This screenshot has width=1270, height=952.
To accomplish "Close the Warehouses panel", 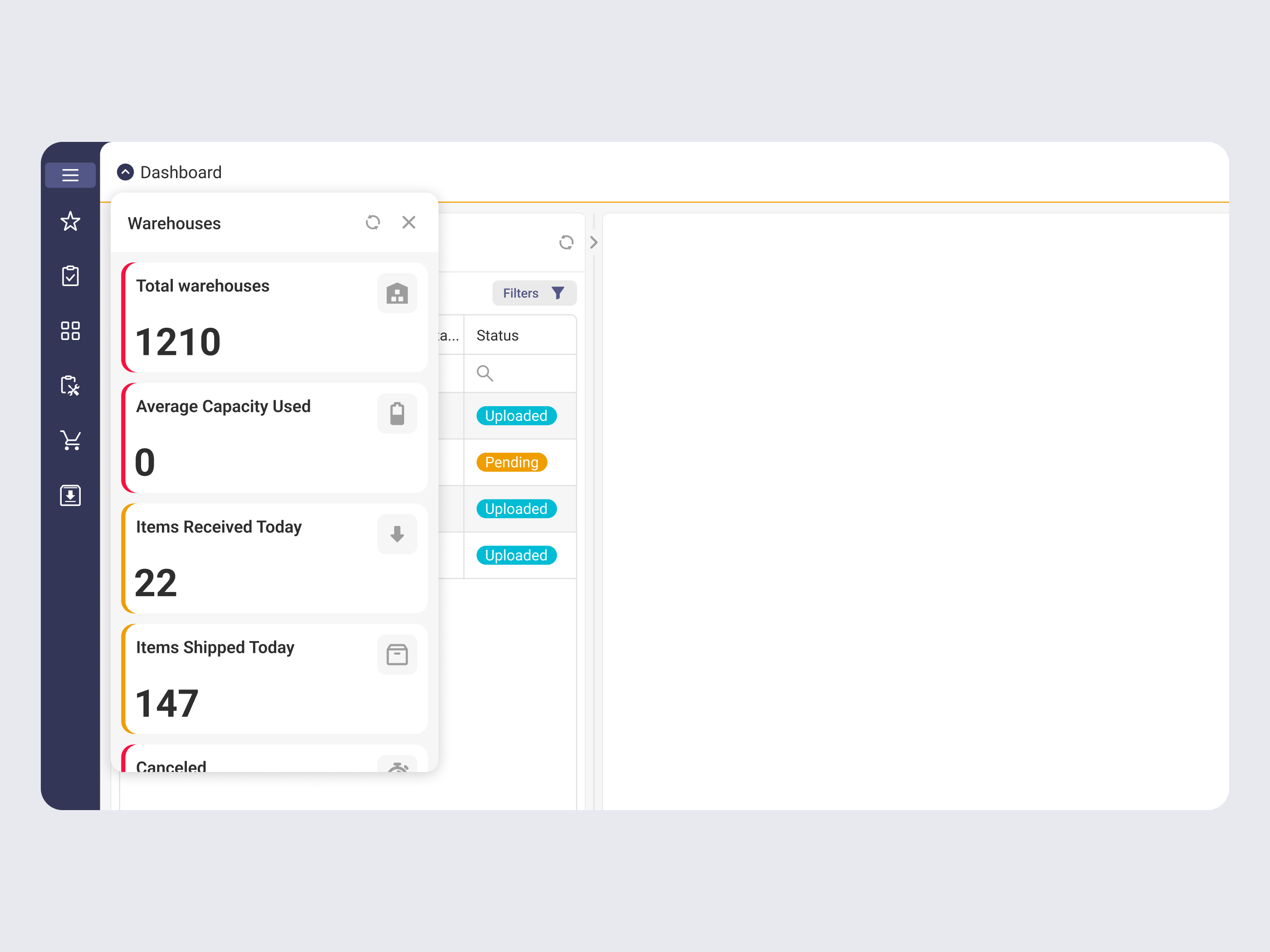I will coord(409,222).
